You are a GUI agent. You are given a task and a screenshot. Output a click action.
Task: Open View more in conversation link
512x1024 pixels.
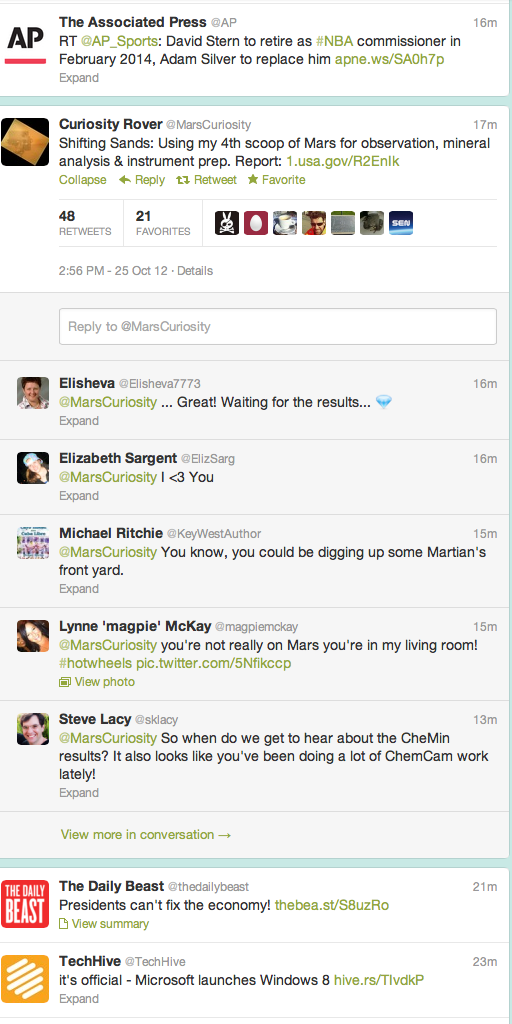tap(146, 835)
